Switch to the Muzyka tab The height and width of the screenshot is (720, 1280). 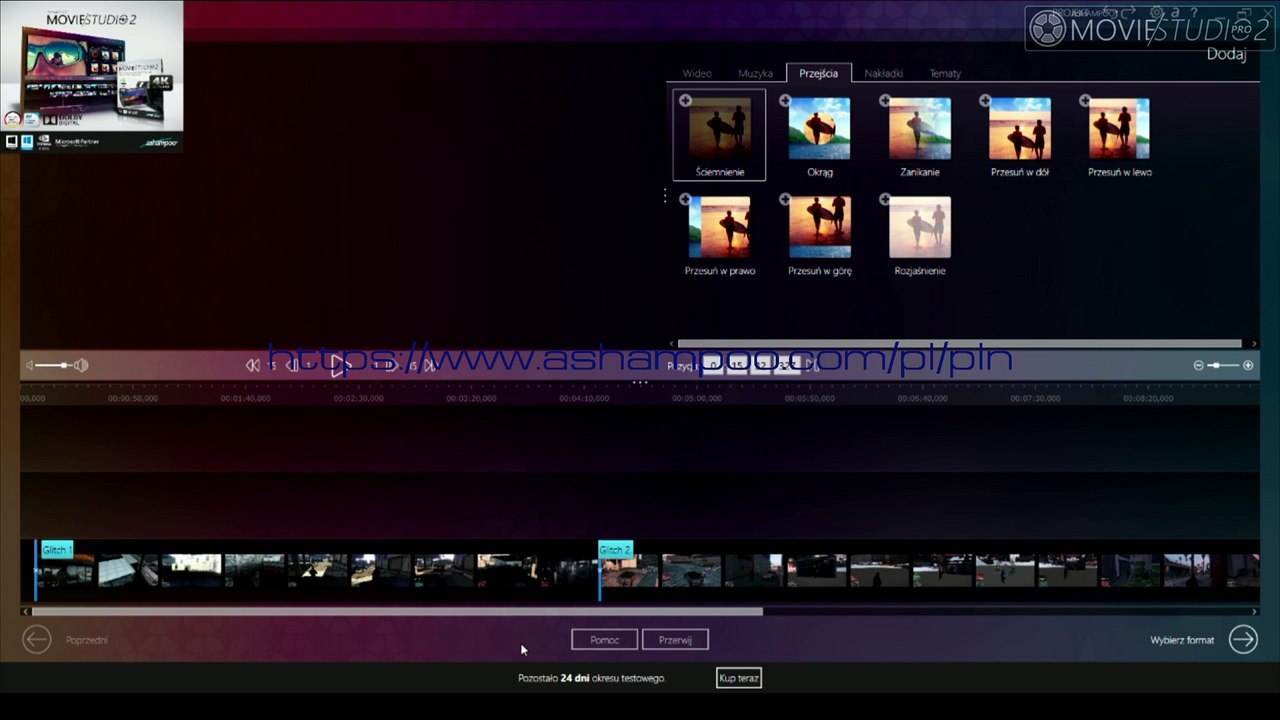coord(755,73)
